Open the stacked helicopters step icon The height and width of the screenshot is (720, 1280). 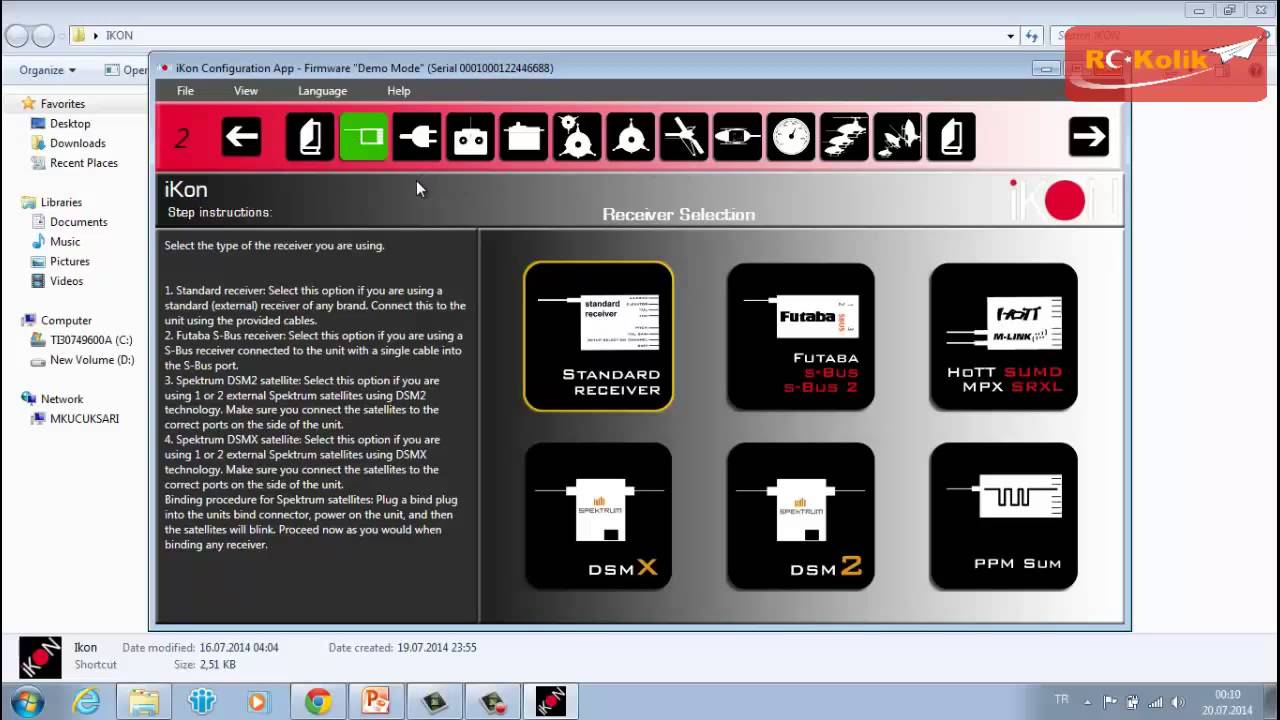pyautogui.click(x=845, y=137)
